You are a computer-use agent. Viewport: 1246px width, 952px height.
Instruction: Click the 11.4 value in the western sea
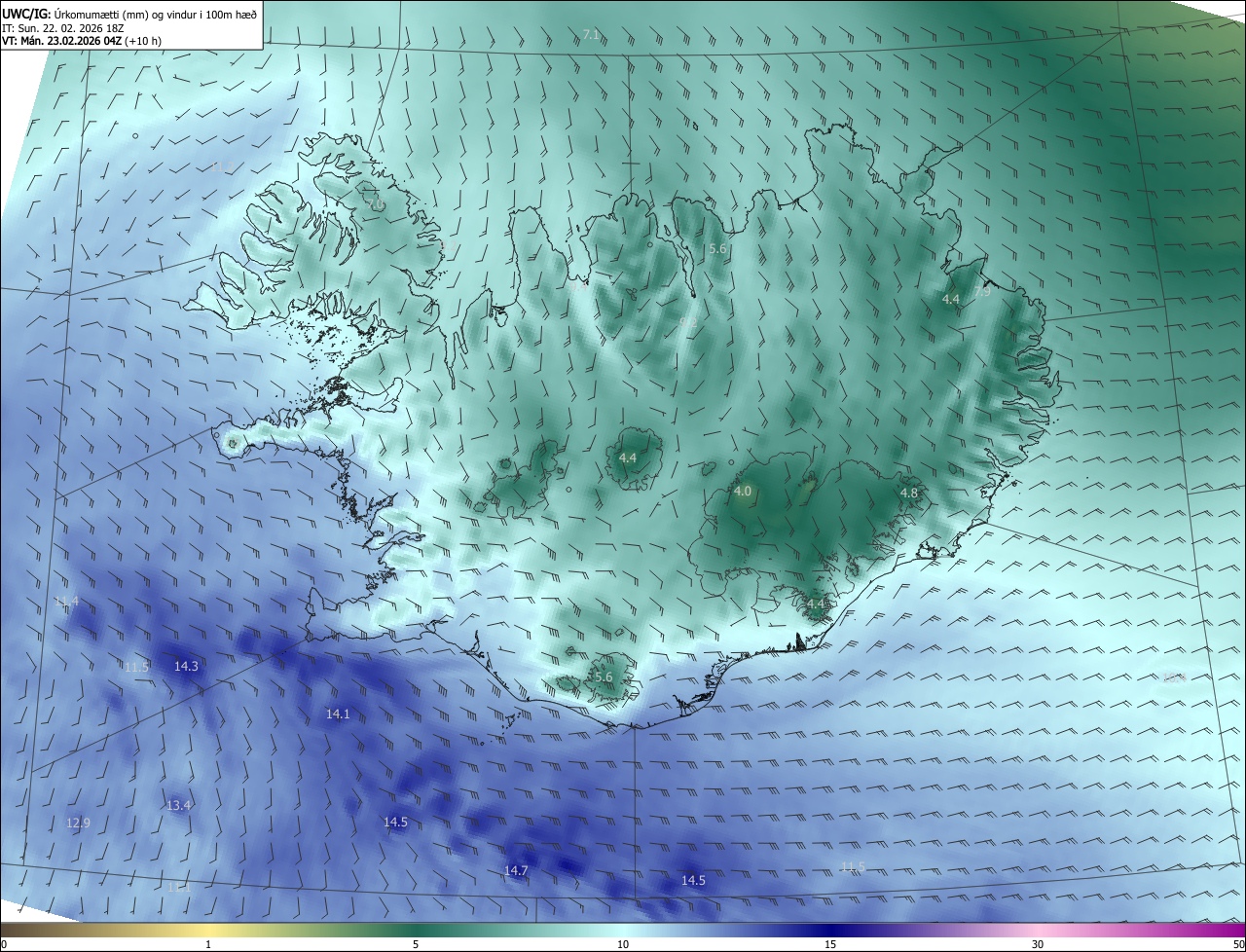(x=66, y=602)
